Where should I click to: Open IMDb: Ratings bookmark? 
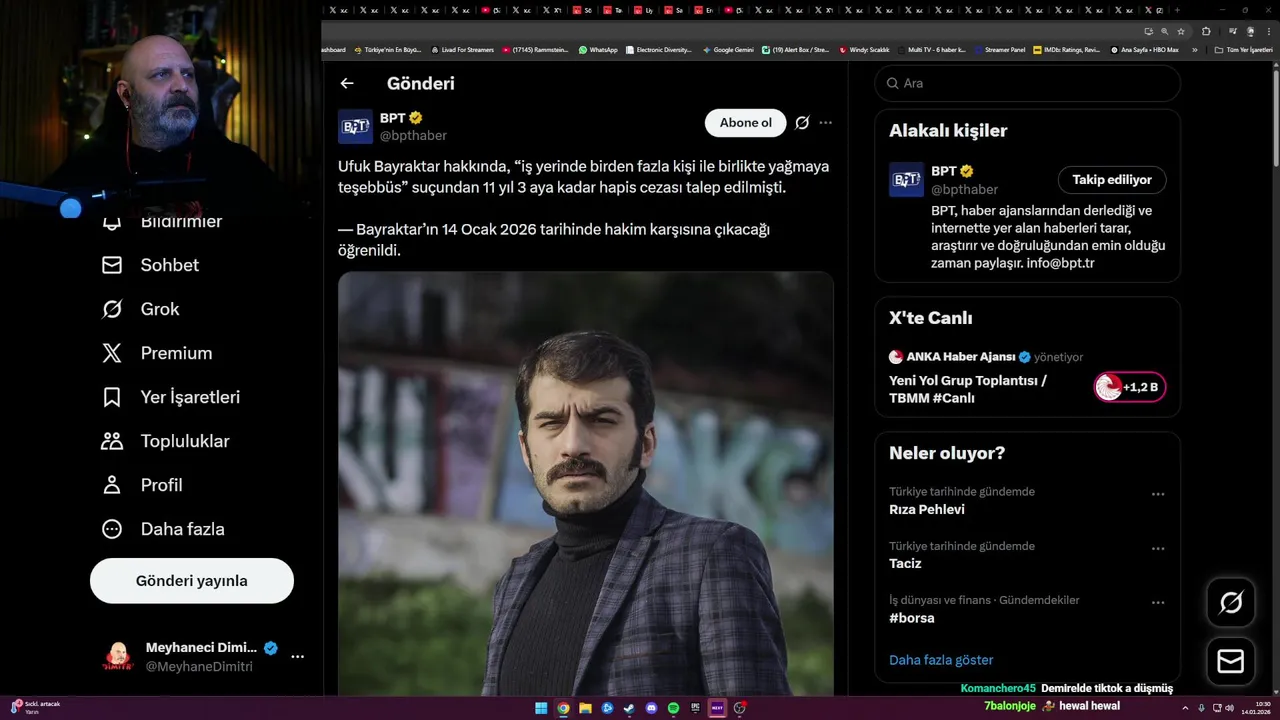pos(1067,49)
